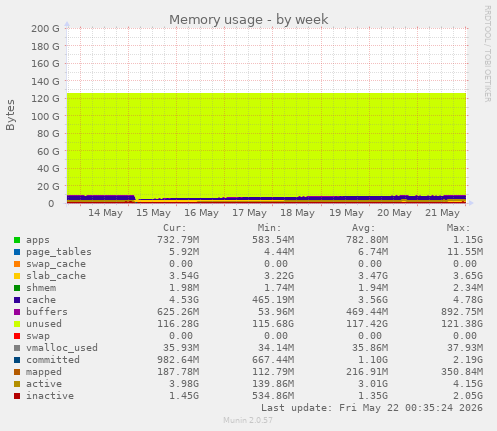The height and width of the screenshot is (431, 497).
Task: Click the active current value 3.98G
Action: click(184, 384)
